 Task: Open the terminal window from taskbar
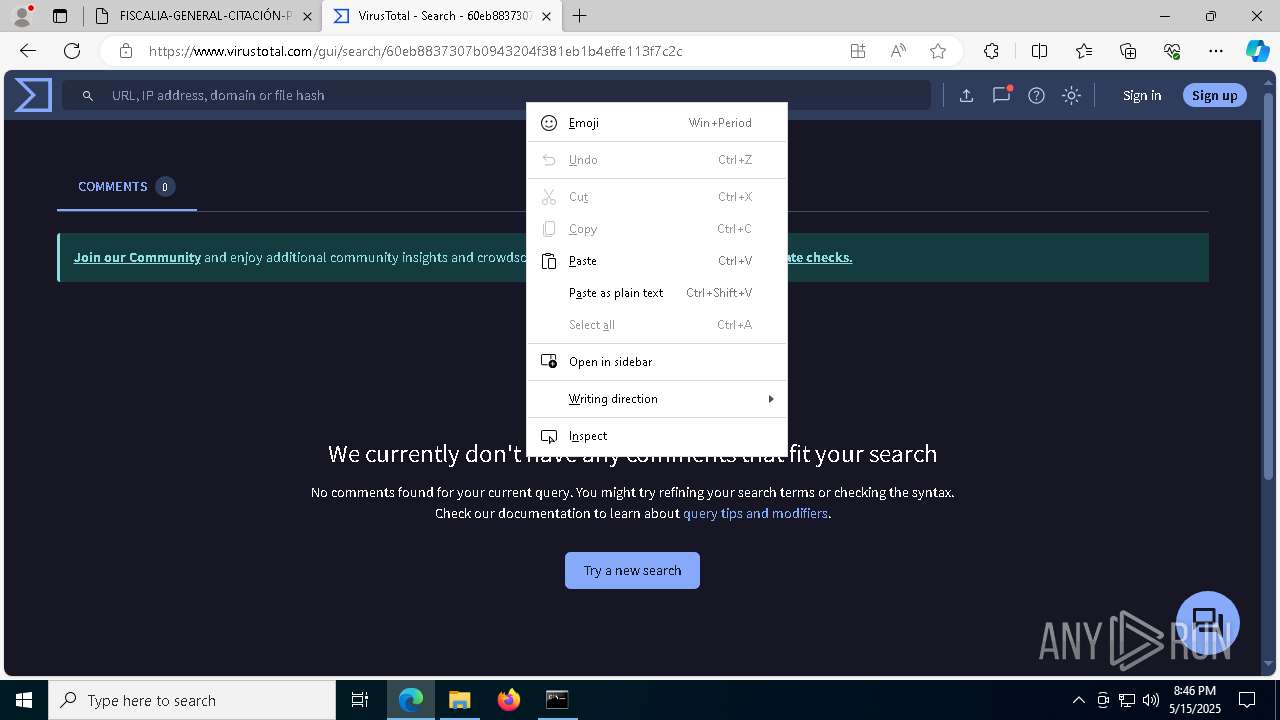coord(557,700)
